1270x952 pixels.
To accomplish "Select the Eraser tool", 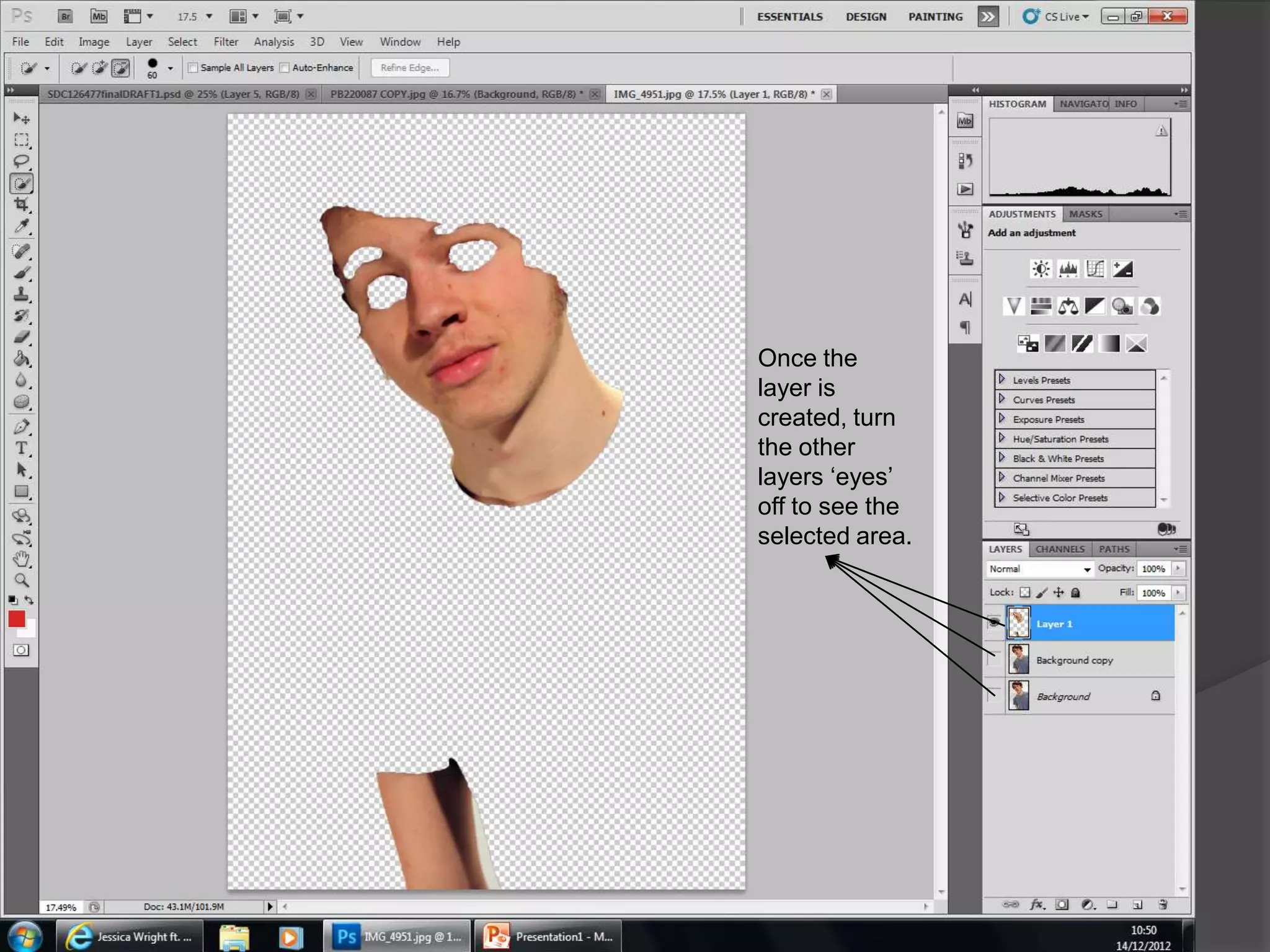I will 22,338.
